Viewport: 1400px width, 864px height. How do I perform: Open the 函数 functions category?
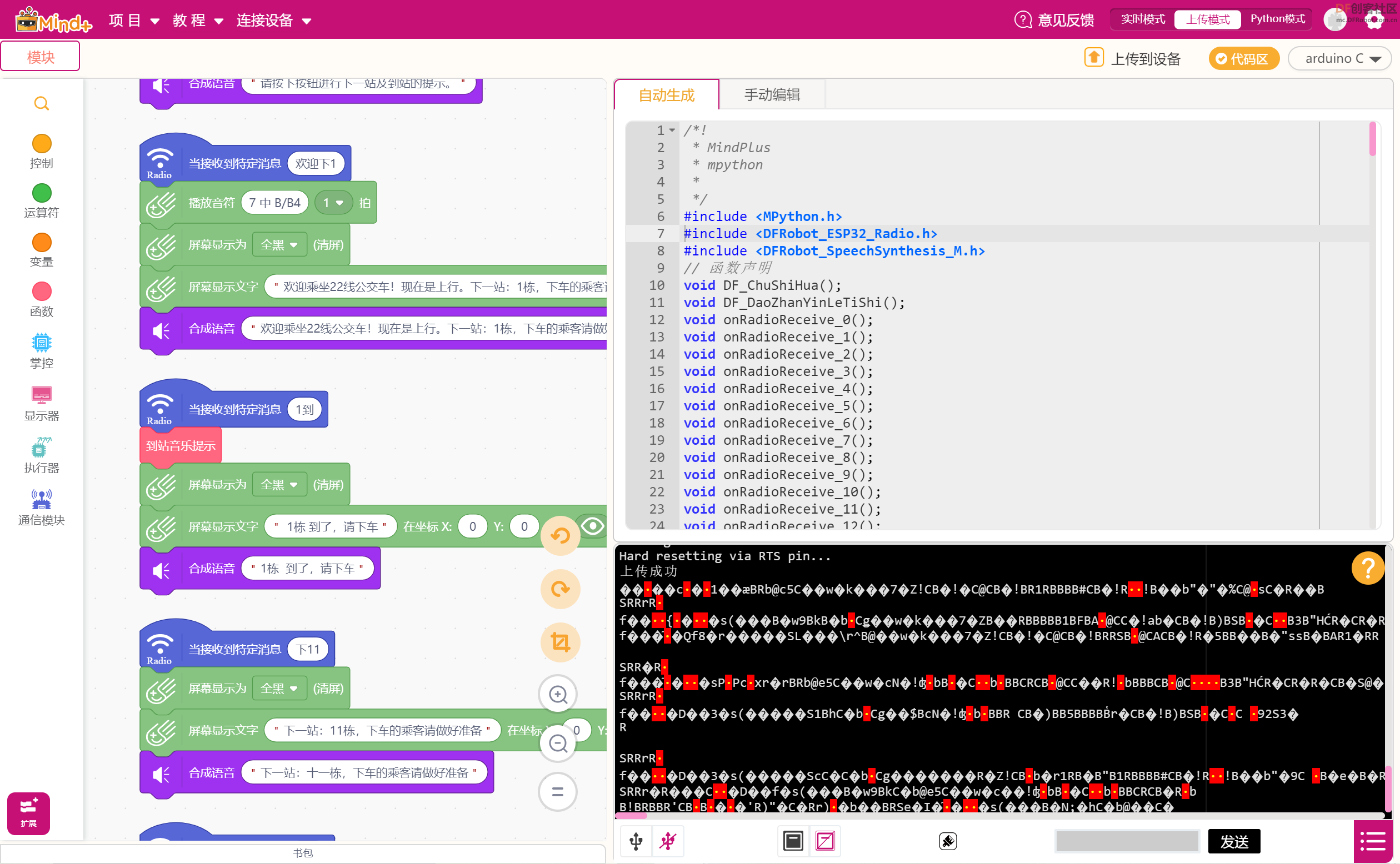point(41,299)
